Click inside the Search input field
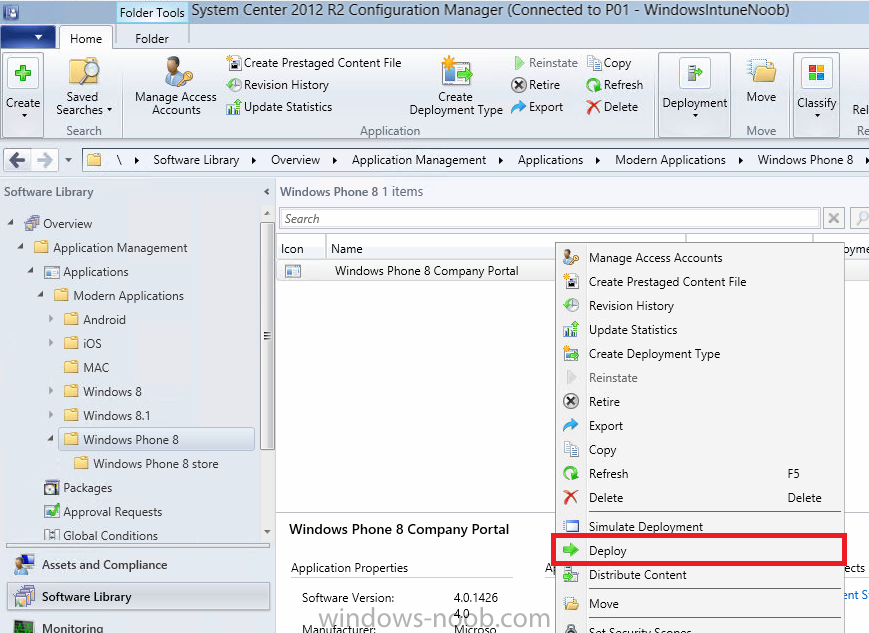The width and height of the screenshot is (869, 633). pyautogui.click(x=549, y=218)
